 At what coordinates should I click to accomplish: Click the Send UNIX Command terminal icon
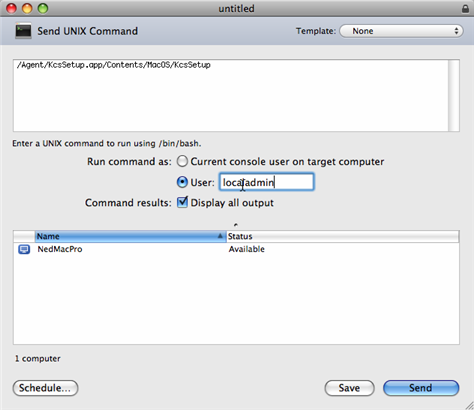click(23, 31)
